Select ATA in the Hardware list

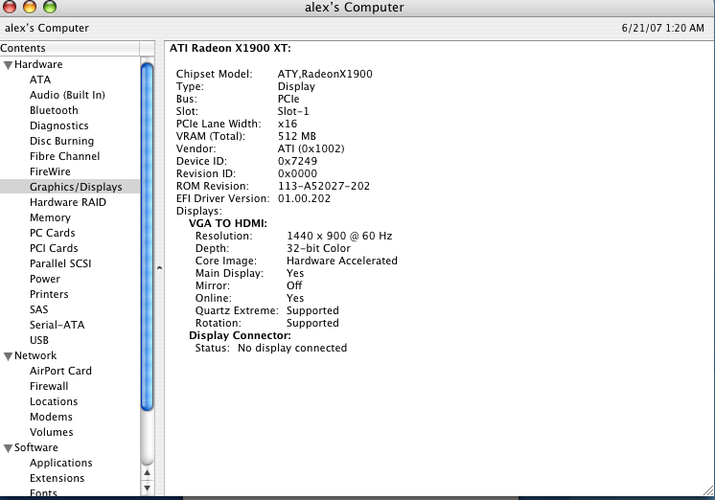click(40, 80)
